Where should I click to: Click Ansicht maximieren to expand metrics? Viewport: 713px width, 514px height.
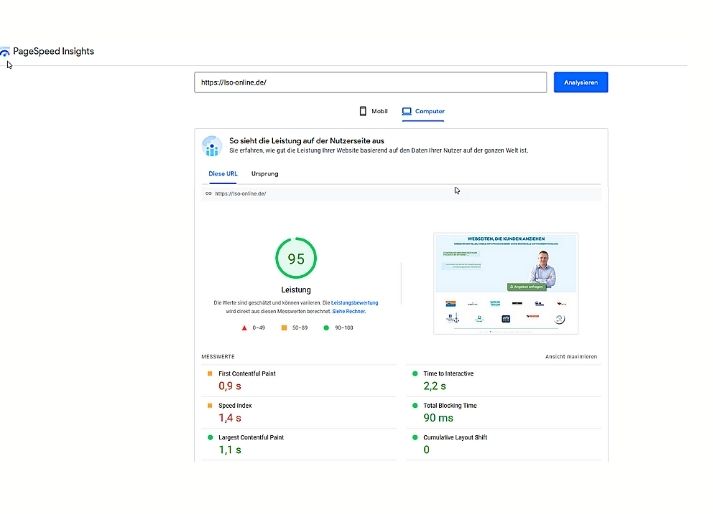(x=571, y=357)
